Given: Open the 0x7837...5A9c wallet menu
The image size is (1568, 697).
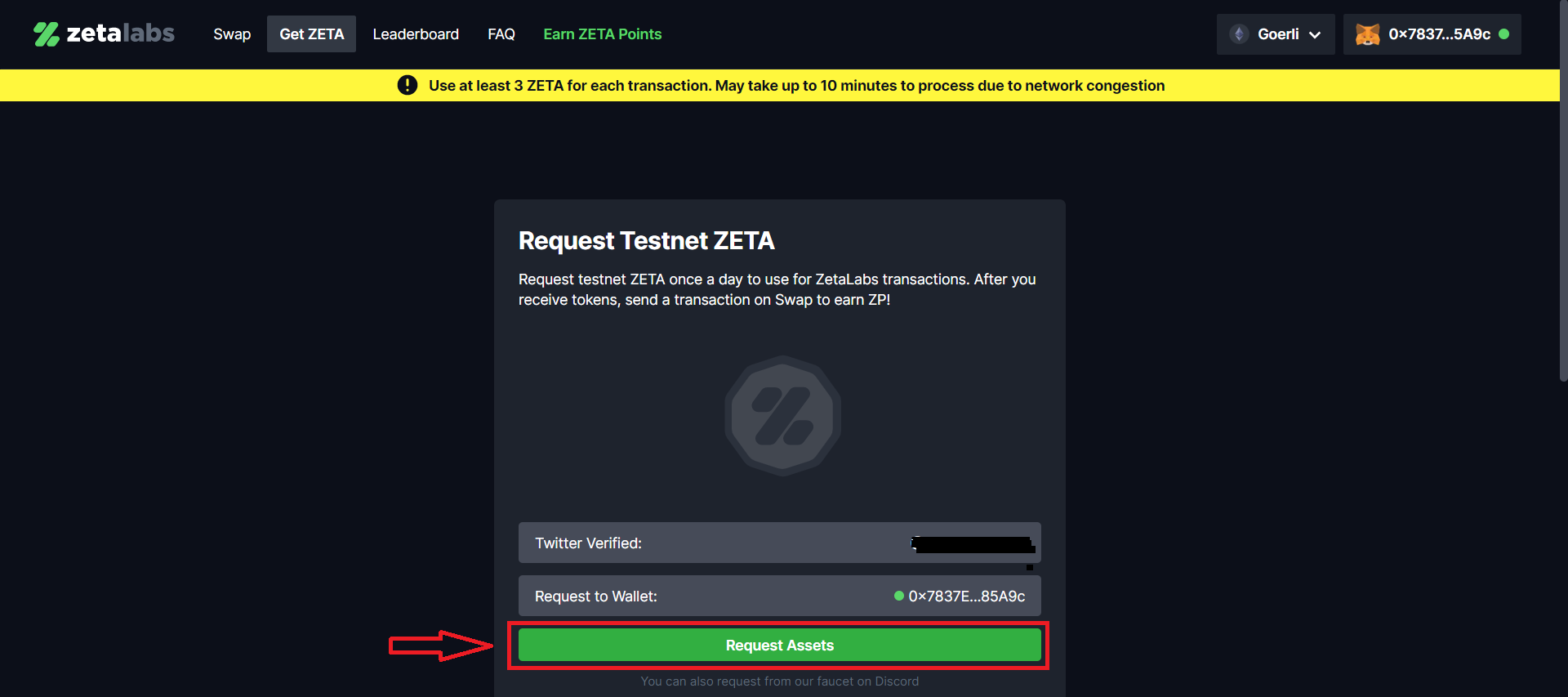Looking at the screenshot, I should pyautogui.click(x=1432, y=34).
